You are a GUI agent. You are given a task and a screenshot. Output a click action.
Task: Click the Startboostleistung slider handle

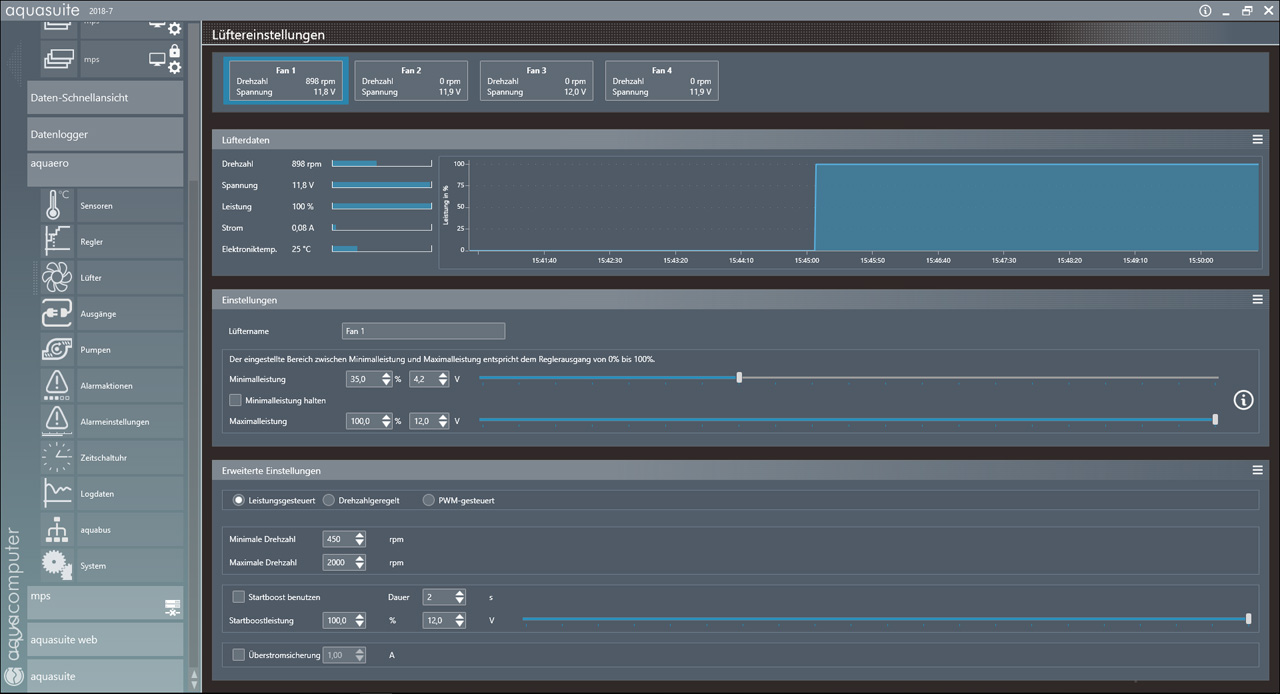(1248, 619)
